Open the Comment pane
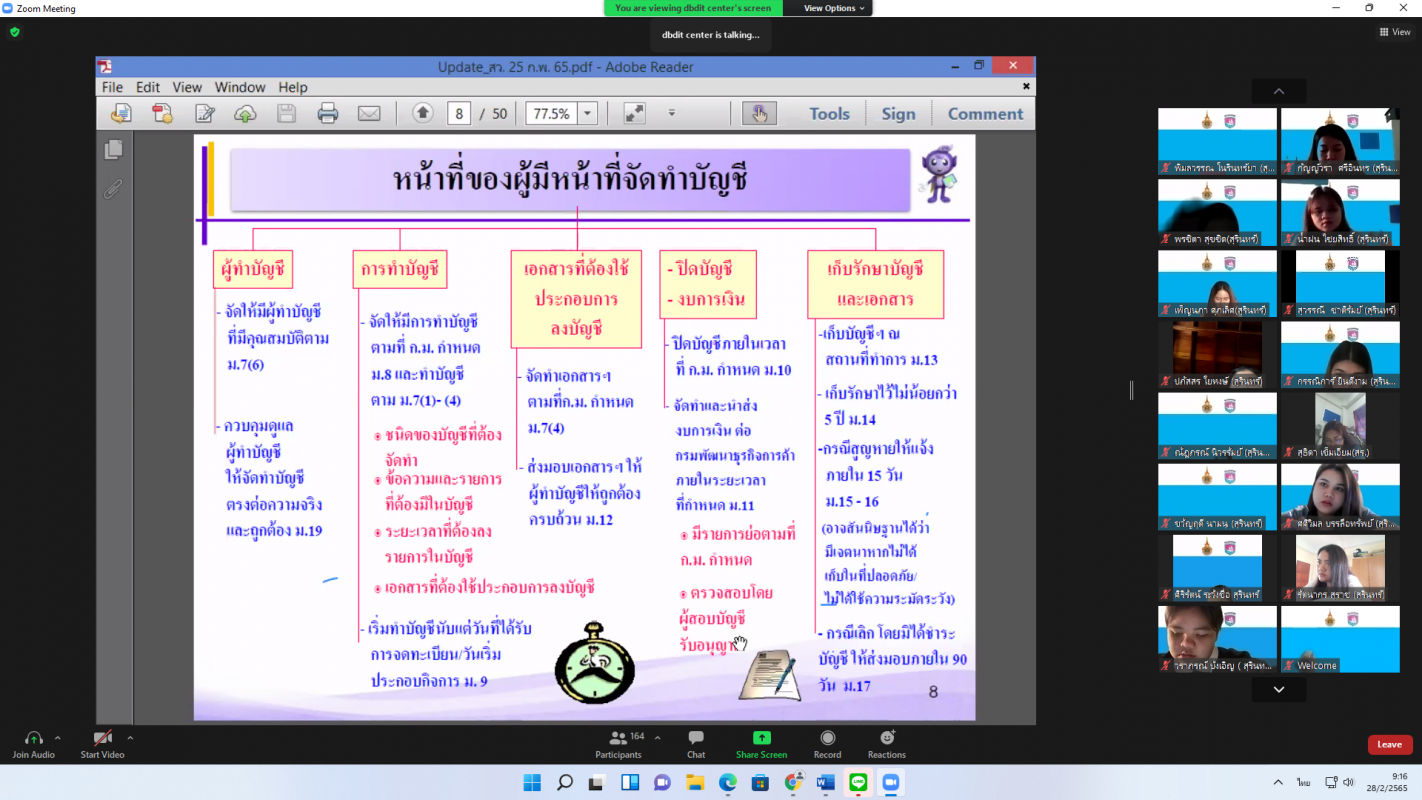Image resolution: width=1422 pixels, height=800 pixels. pos(985,114)
